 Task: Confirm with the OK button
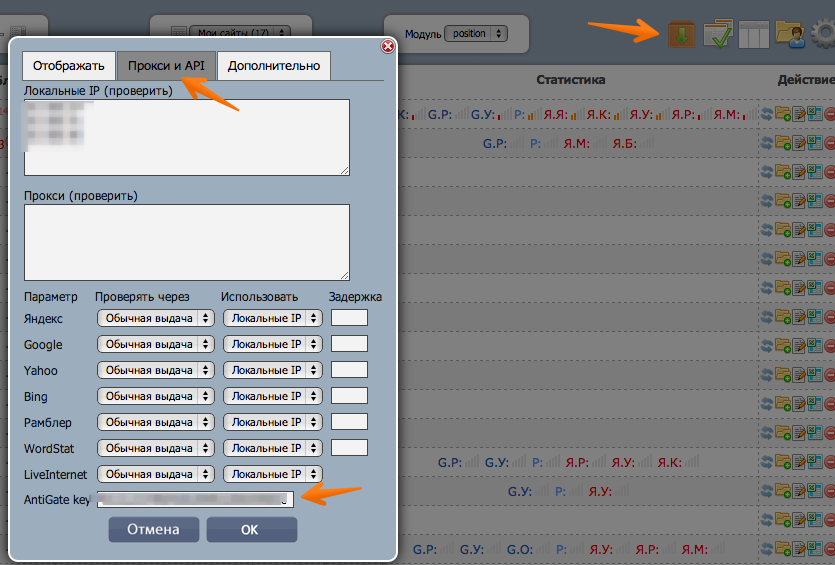[x=251, y=529]
